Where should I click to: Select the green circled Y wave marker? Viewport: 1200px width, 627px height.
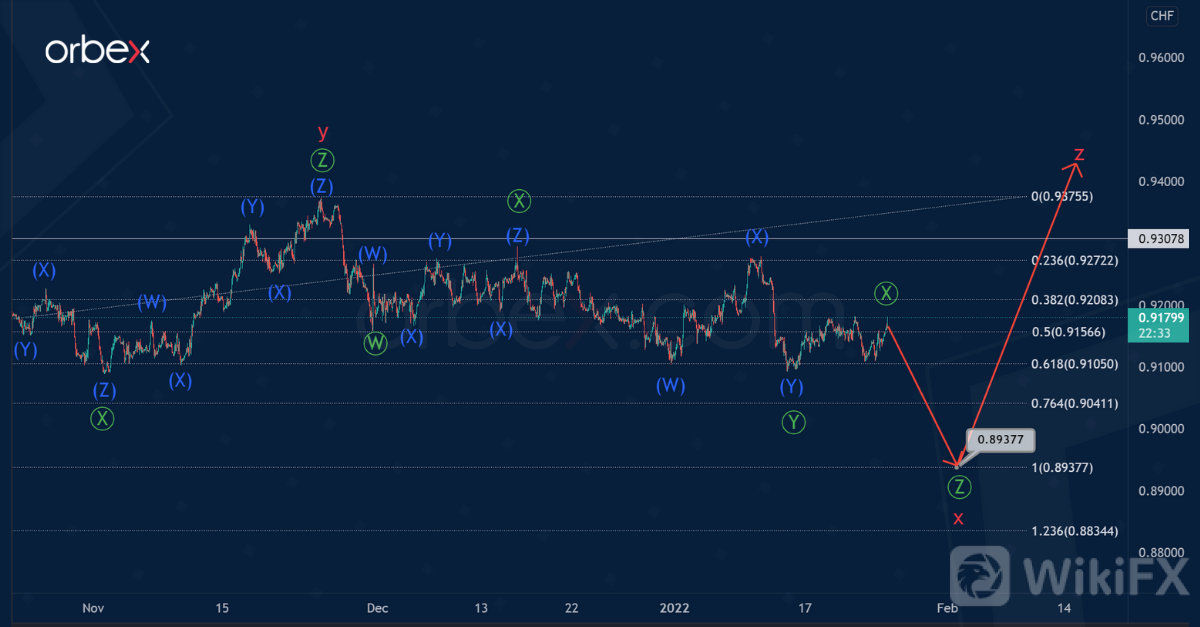[x=793, y=422]
